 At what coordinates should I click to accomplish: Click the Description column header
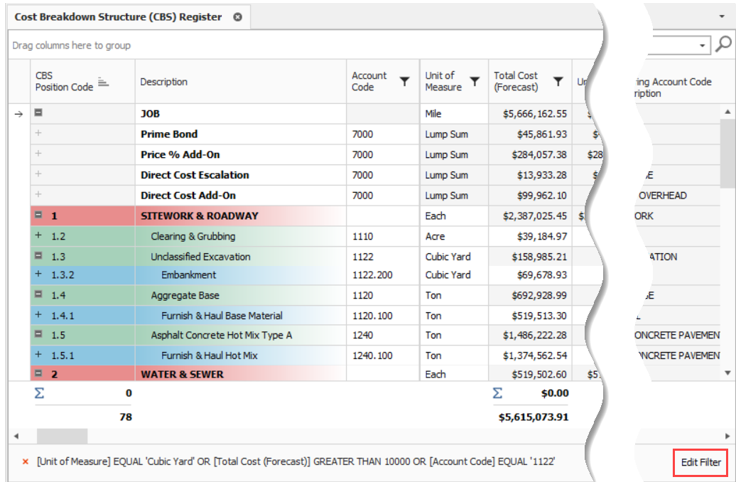240,82
